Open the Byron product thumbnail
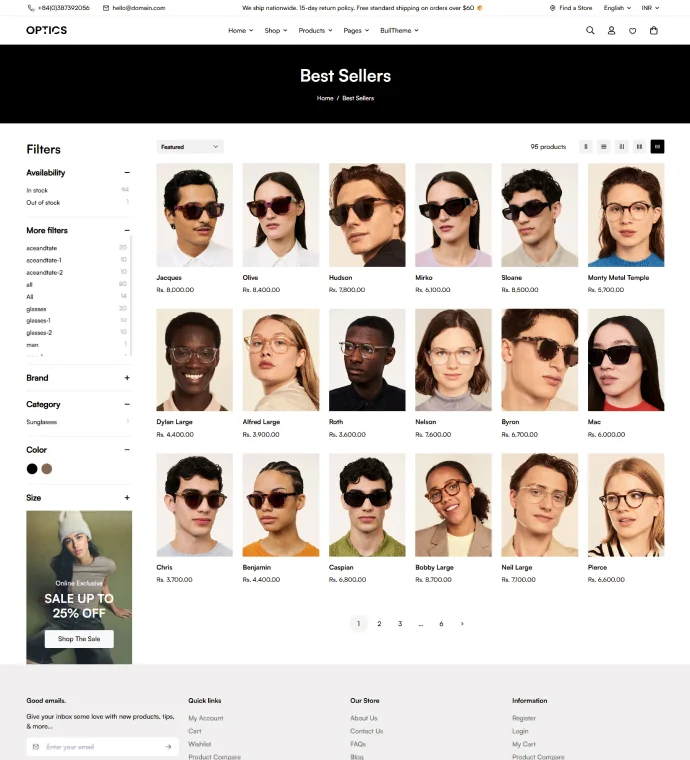 coord(539,360)
